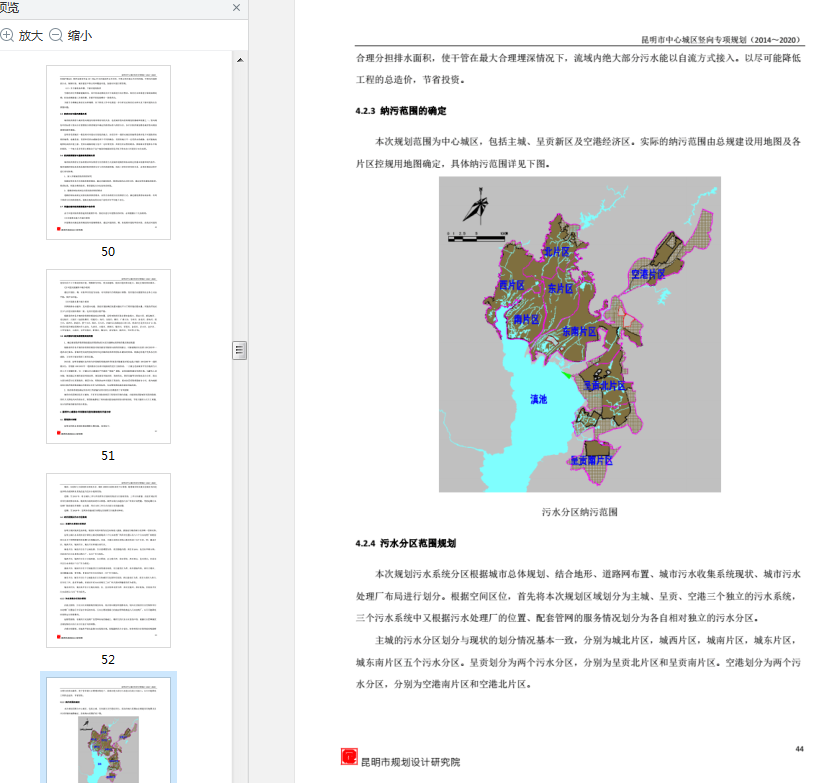Viewport: 832px width, 783px height.
Task: Click page label 52 under thumbnail
Action: pos(108,659)
